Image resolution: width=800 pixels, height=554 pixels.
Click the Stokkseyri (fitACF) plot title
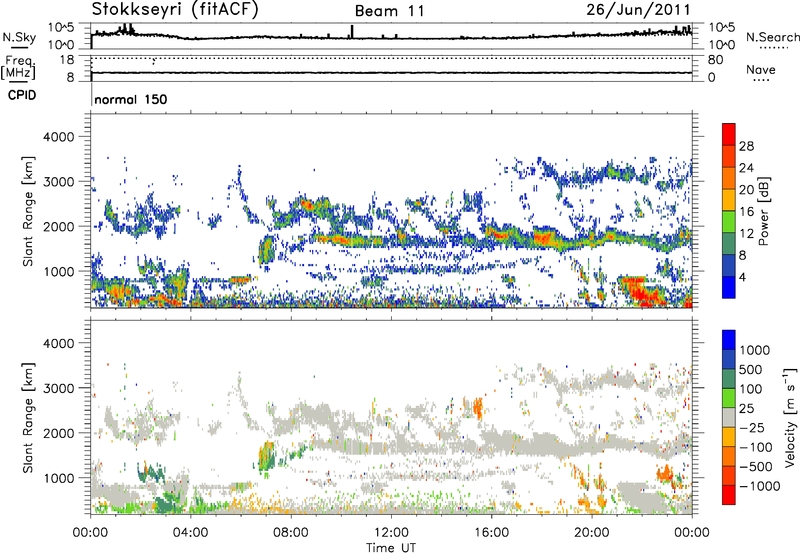[175, 9]
